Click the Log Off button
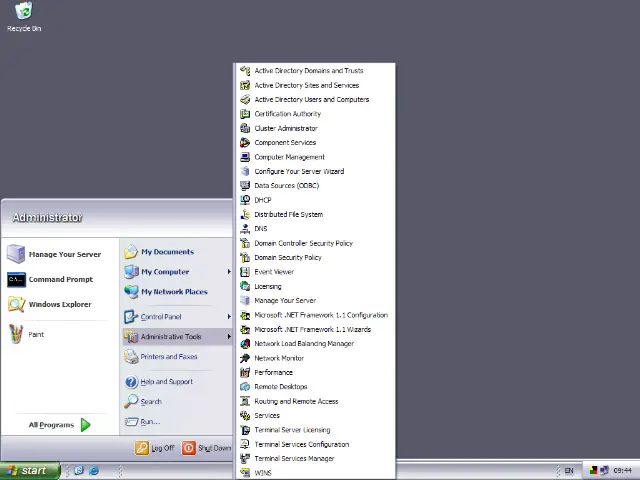 (x=155, y=448)
